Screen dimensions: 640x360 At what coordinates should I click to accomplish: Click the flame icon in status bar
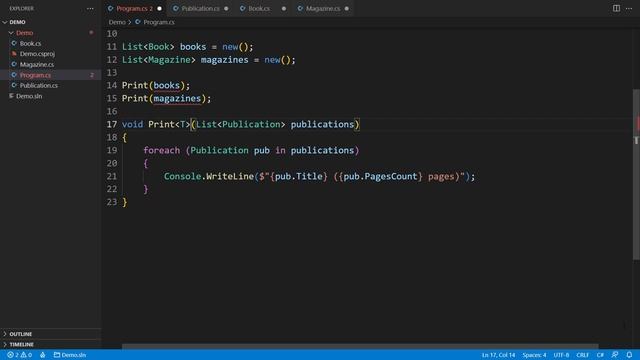pos(42,355)
